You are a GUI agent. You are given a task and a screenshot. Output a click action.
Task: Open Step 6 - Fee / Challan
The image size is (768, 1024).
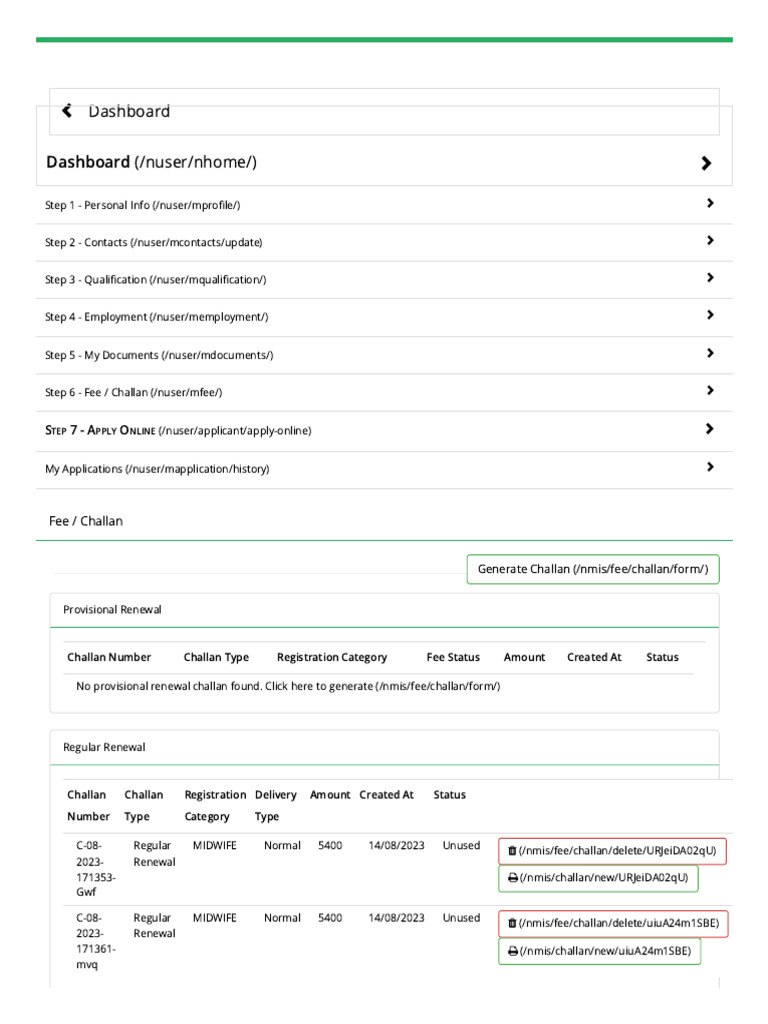coord(133,393)
